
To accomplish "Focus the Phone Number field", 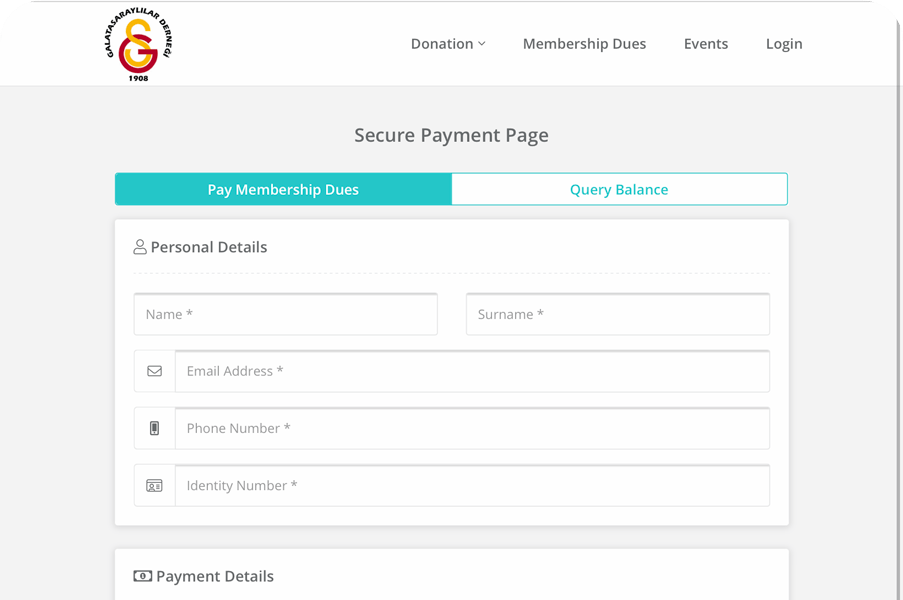I will pyautogui.click(x=472, y=428).
